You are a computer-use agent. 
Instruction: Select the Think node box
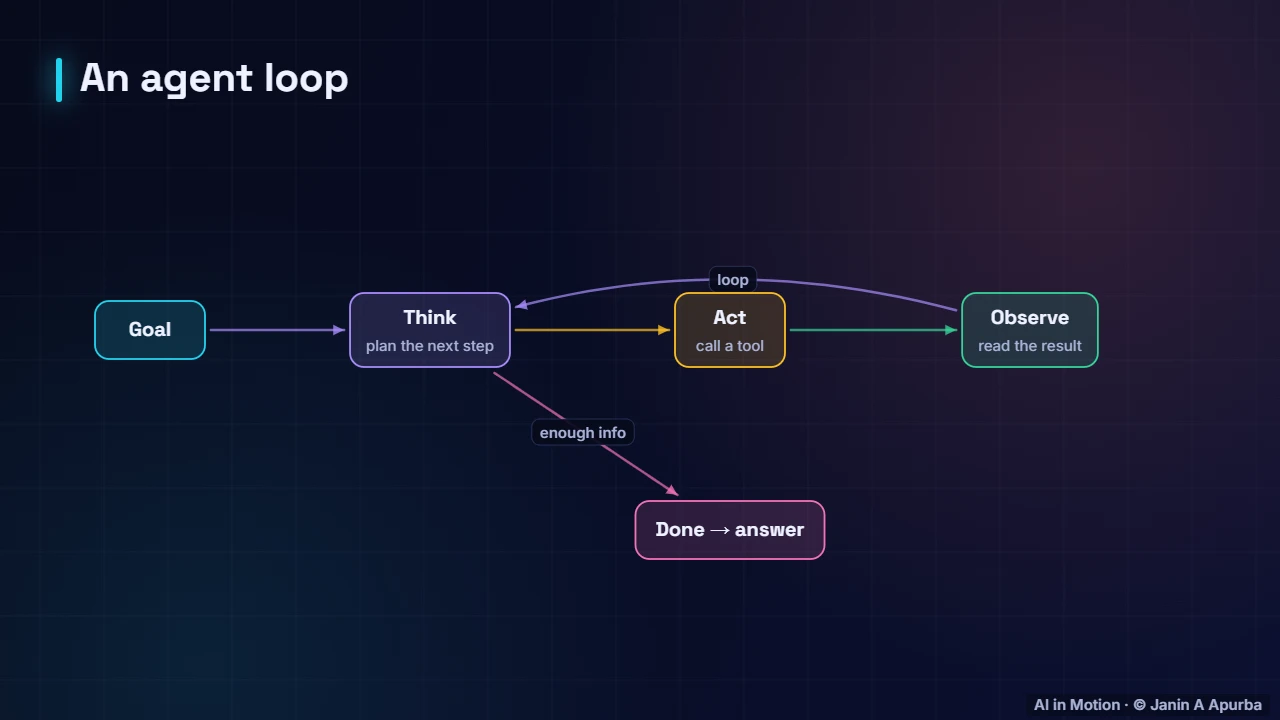[x=430, y=330]
